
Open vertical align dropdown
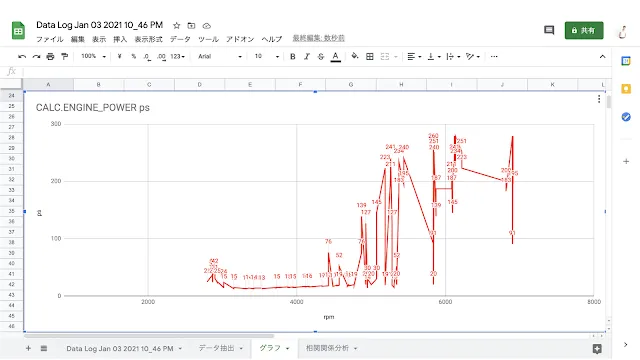433,56
